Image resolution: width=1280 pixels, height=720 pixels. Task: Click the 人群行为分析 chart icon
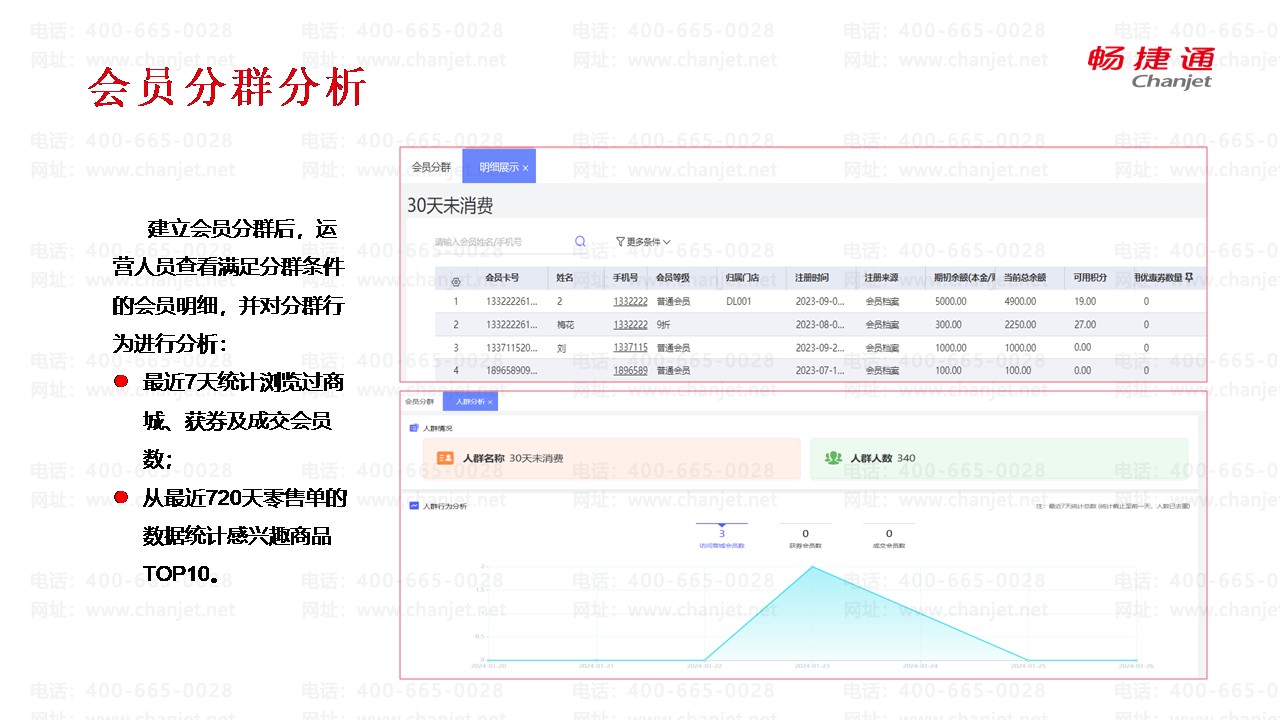[413, 506]
